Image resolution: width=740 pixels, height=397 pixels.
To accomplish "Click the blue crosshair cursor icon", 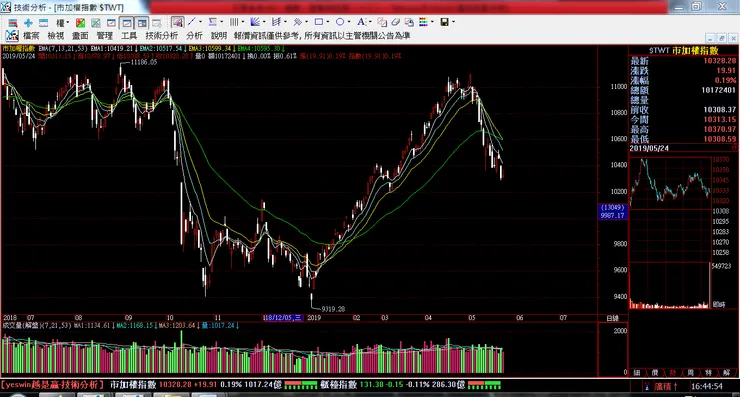I will coord(28,22).
